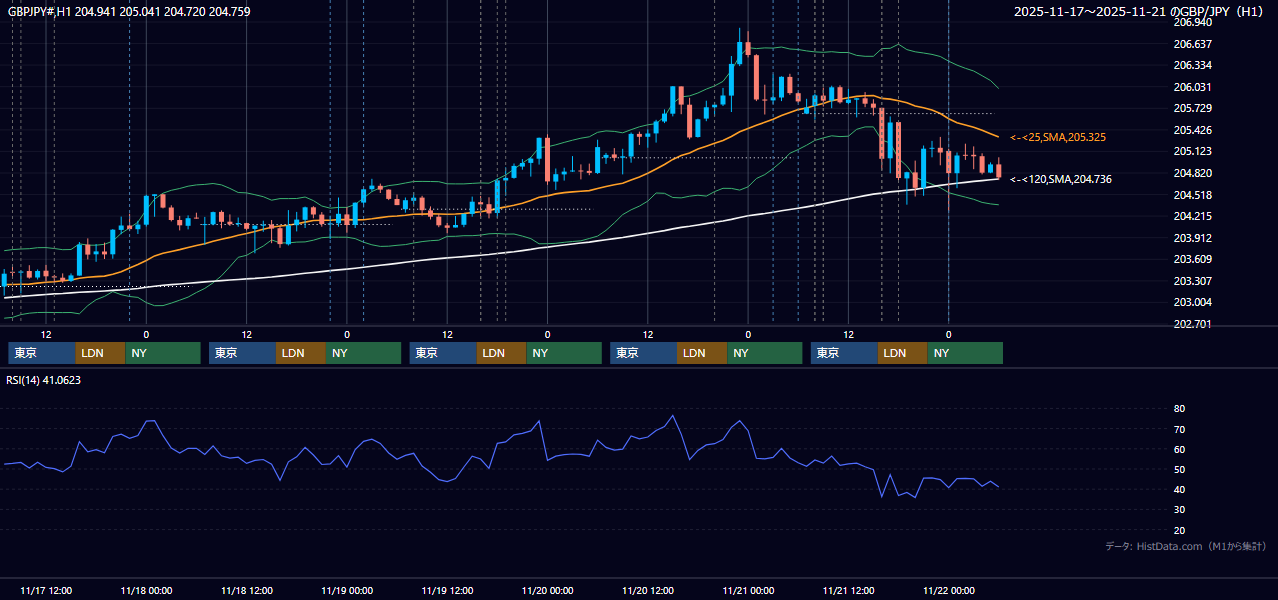Click price axis value 206.637
Viewport: 1278px width, 600px height.
click(1192, 44)
